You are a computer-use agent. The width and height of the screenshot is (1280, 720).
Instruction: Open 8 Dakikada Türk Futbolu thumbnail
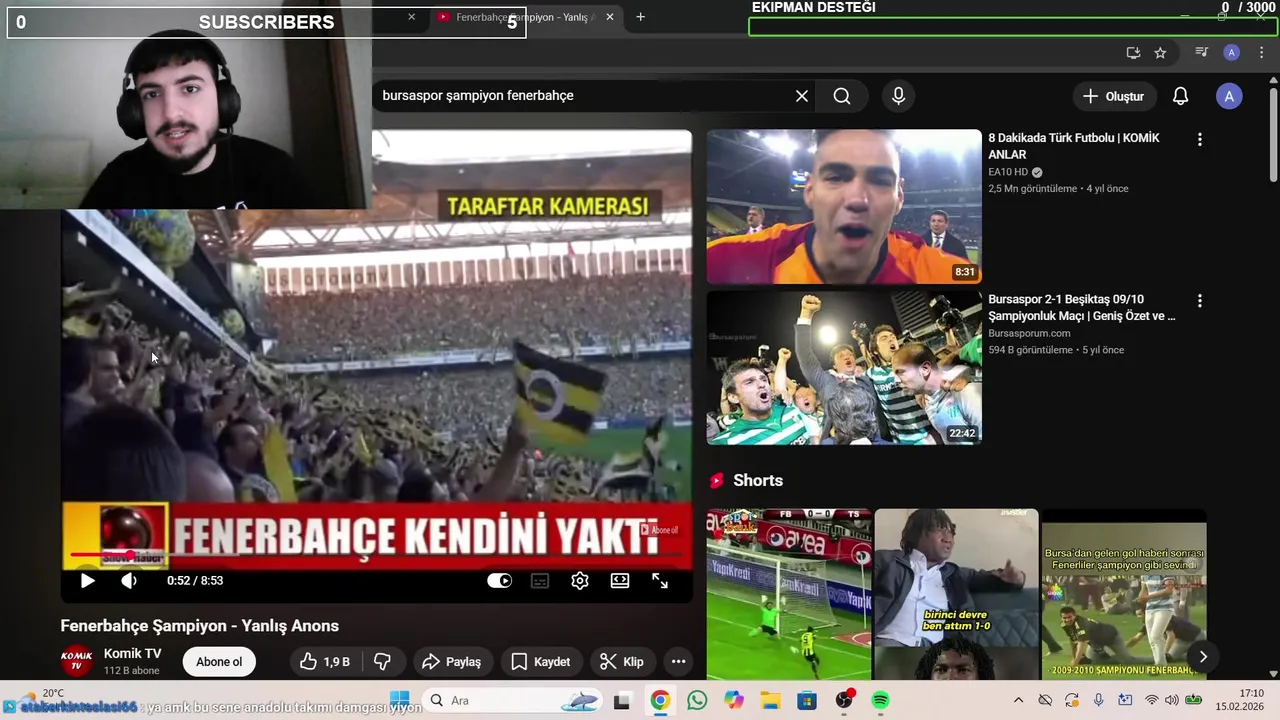coord(844,207)
